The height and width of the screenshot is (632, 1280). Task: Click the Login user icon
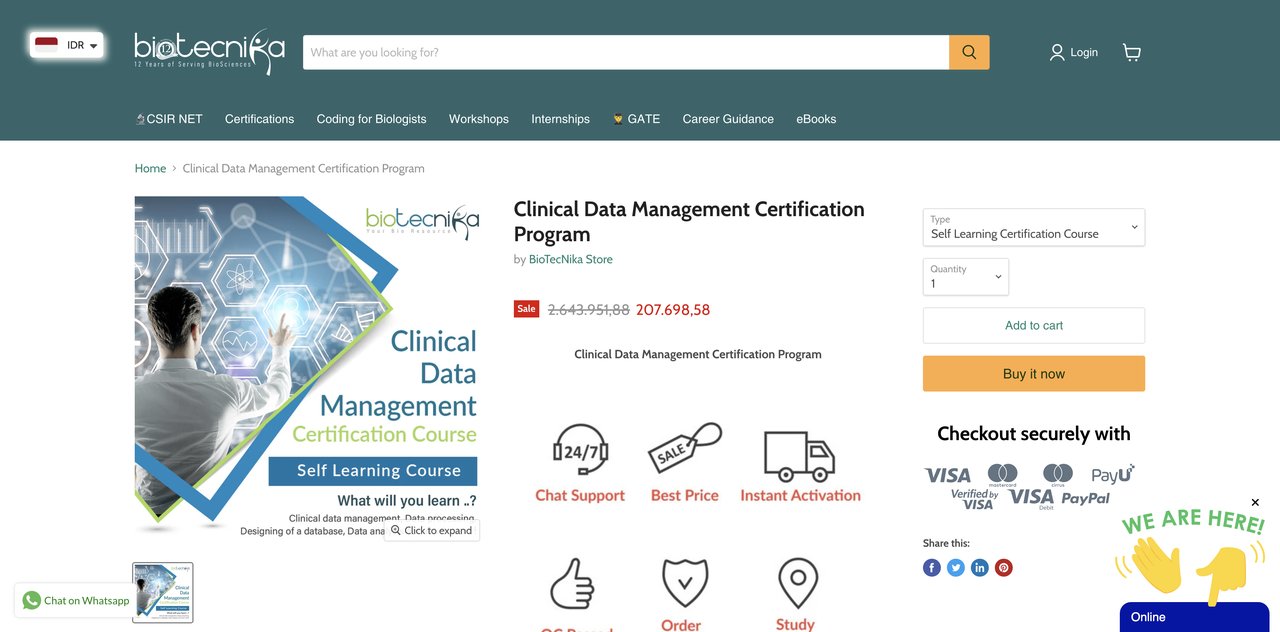(1057, 52)
